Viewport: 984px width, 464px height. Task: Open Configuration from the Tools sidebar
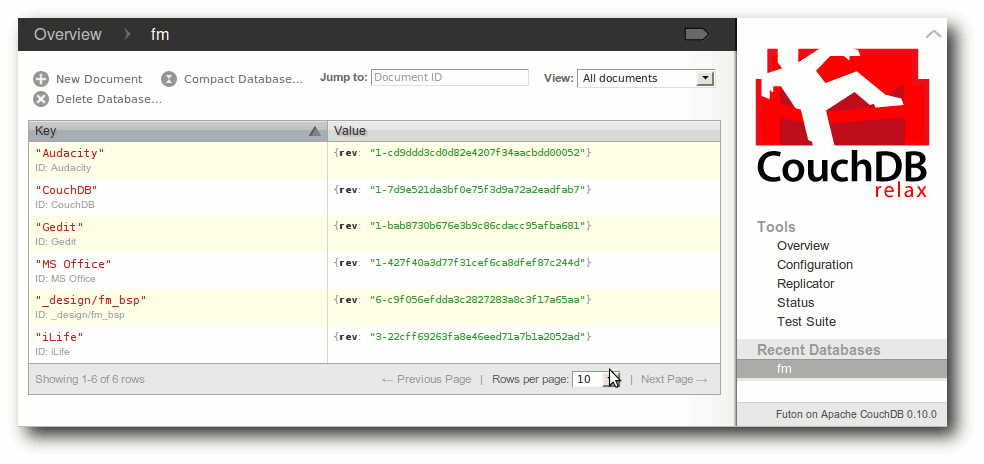tap(814, 265)
